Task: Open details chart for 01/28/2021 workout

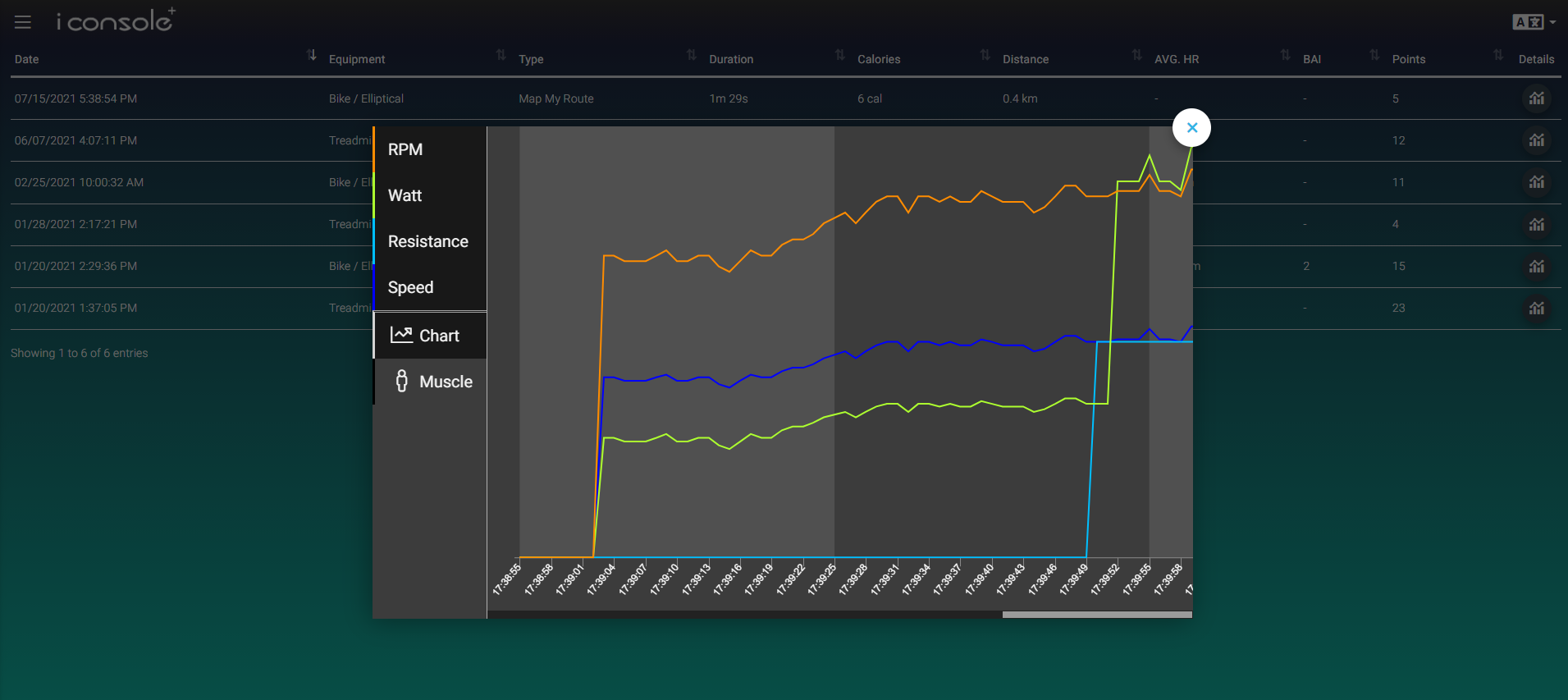Action: click(x=1536, y=224)
